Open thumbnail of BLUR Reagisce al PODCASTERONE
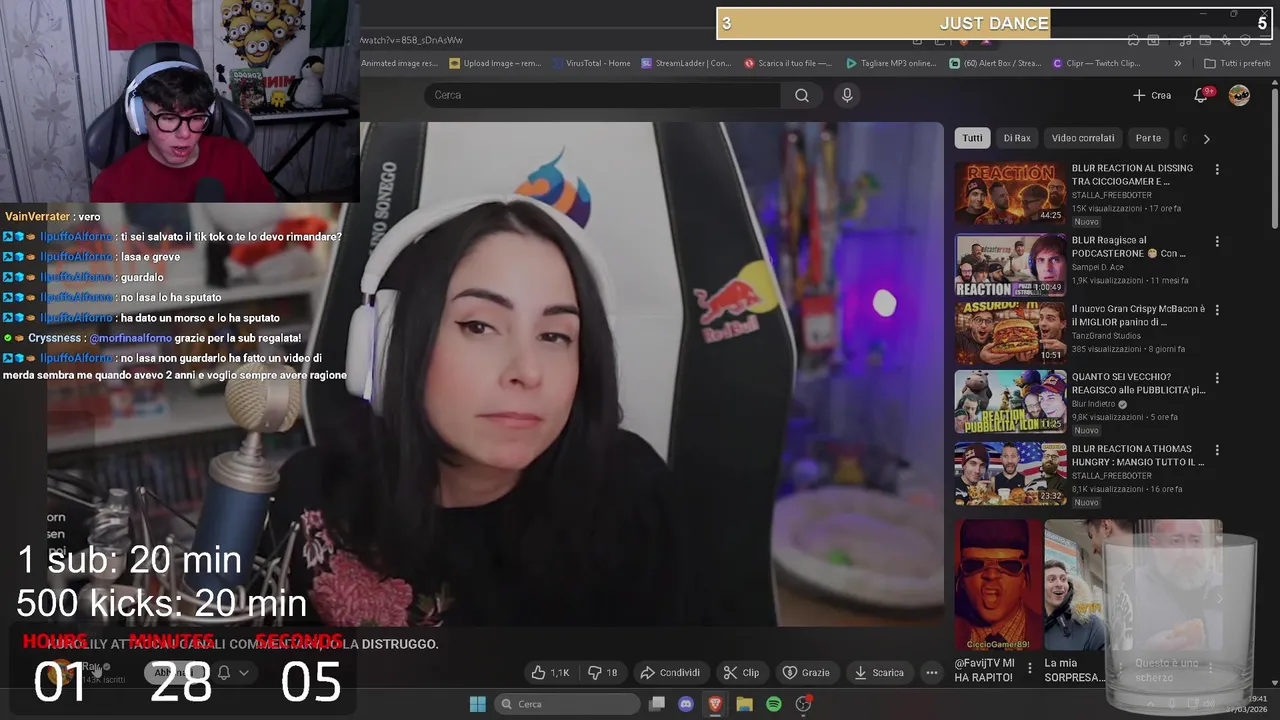Viewport: 1280px width, 720px height. (1010, 266)
